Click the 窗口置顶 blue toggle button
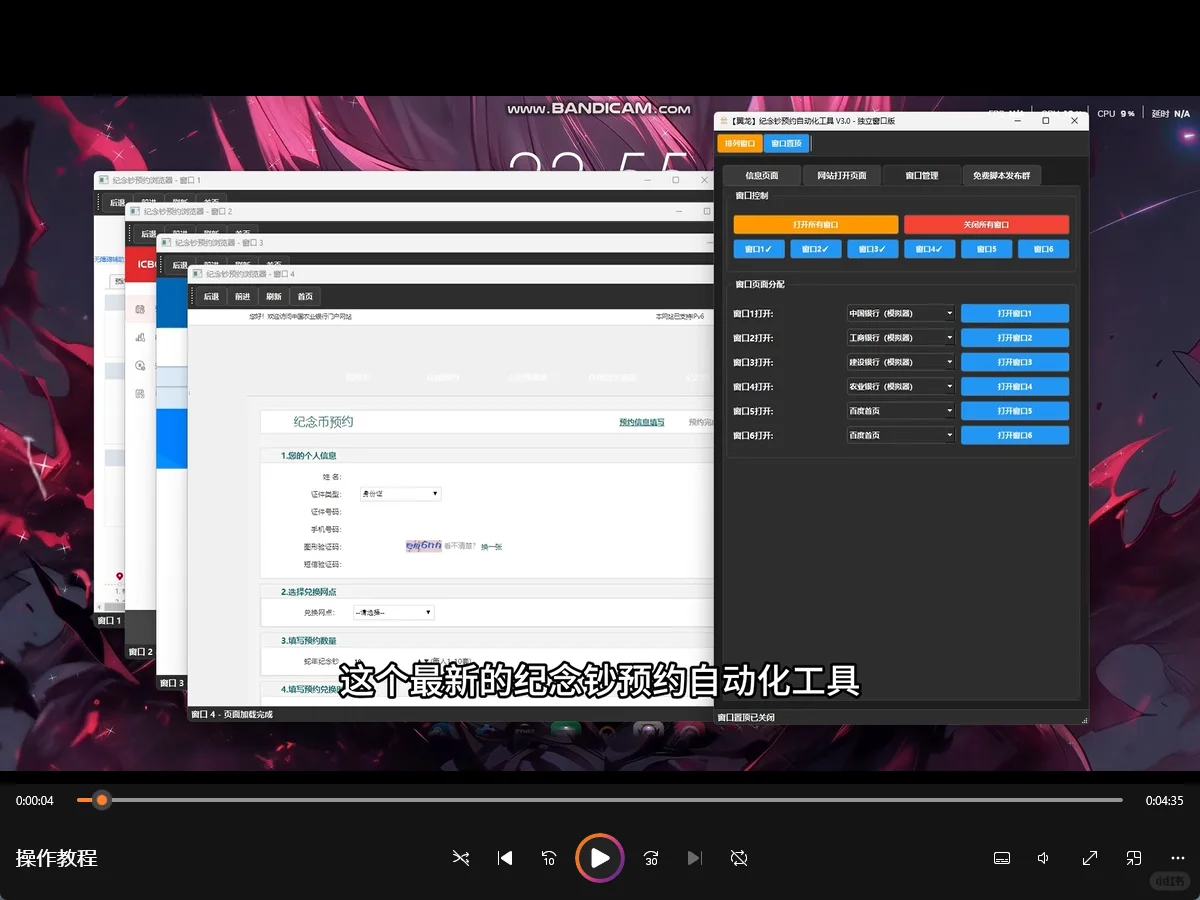Viewport: 1200px width, 900px height. (786, 144)
